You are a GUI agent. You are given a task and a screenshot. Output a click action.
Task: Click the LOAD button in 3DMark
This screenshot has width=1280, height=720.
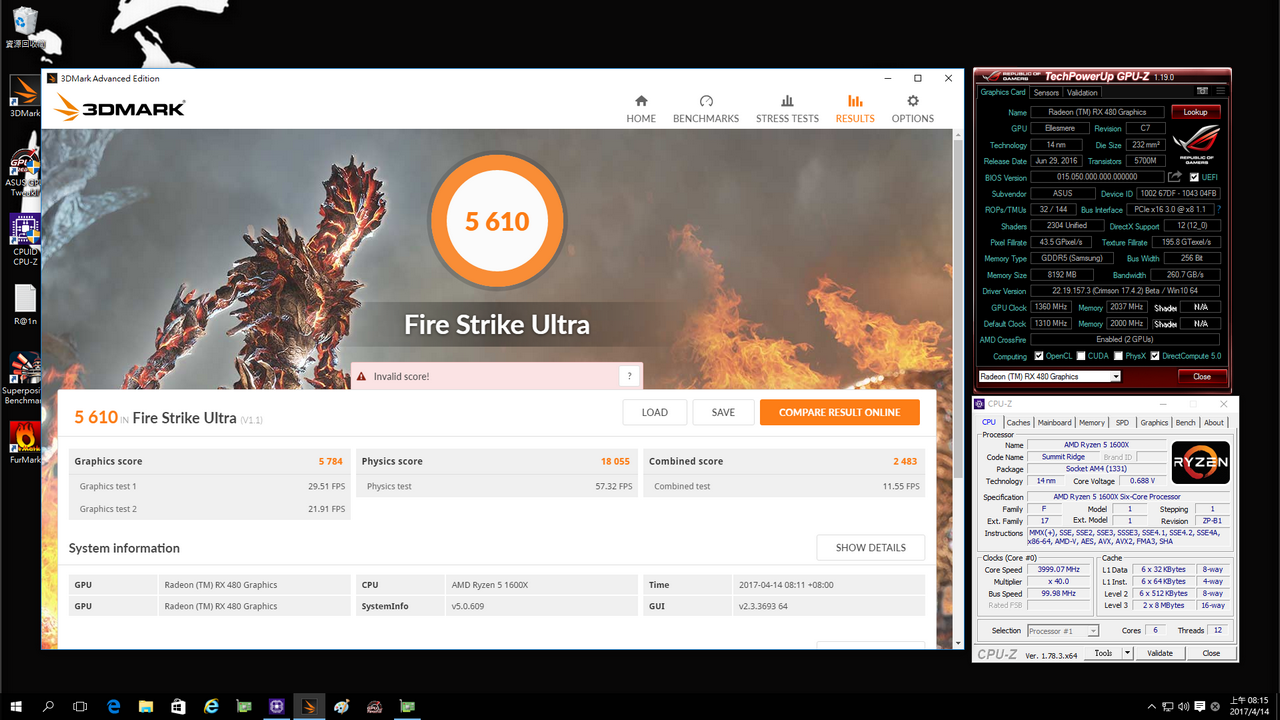655,412
